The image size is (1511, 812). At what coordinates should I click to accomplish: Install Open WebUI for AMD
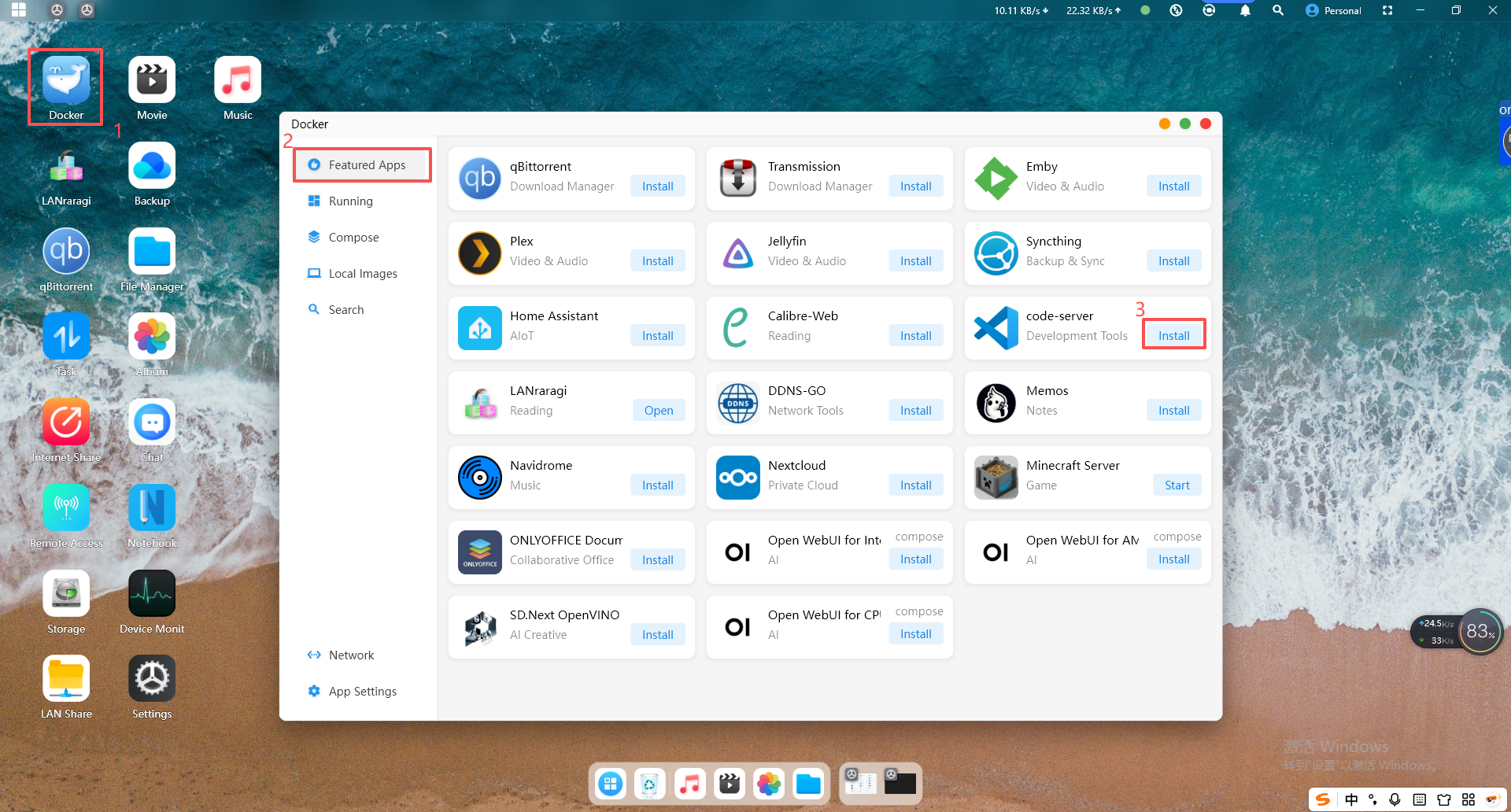click(x=1174, y=559)
